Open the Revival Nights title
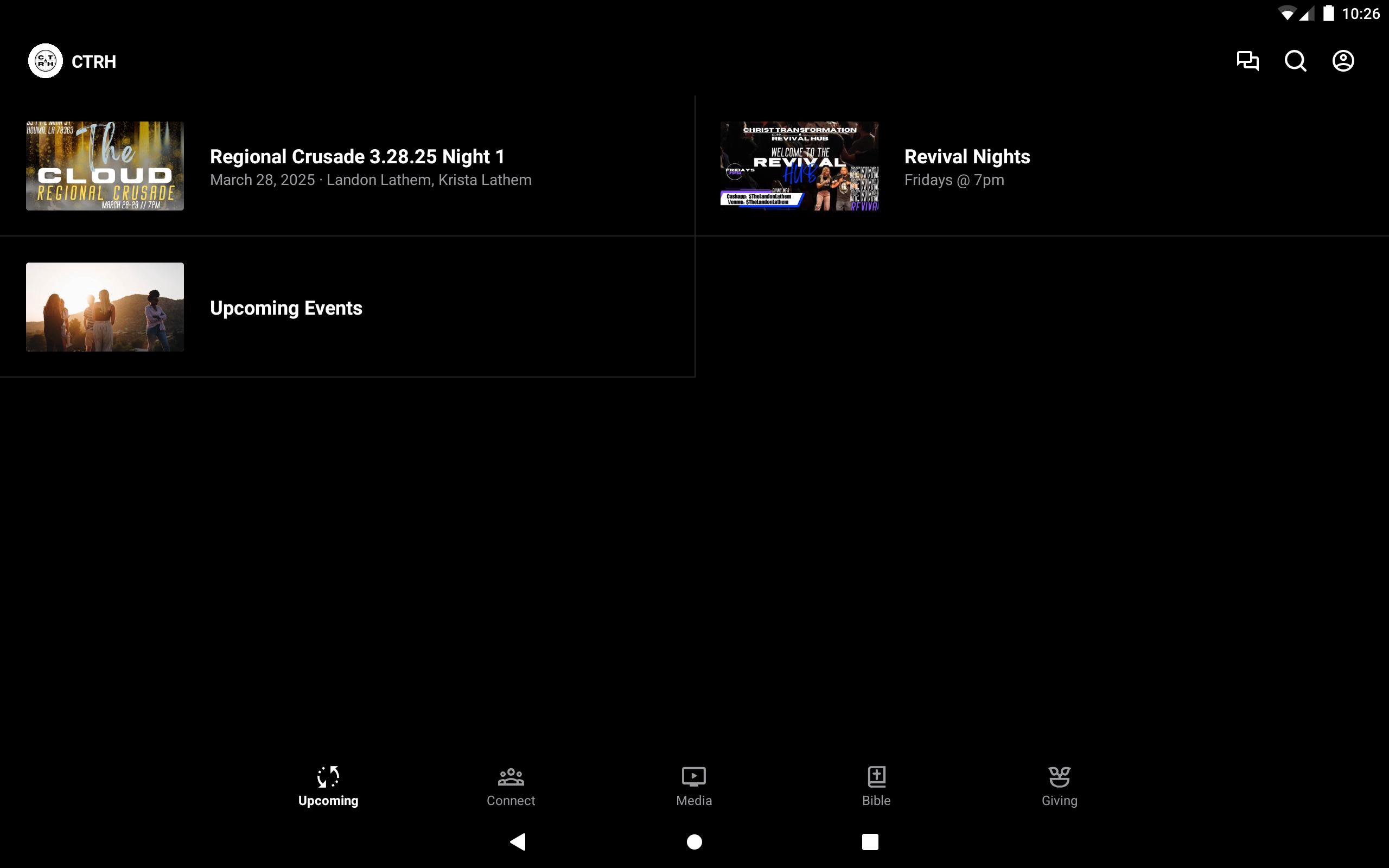This screenshot has height=868, width=1389. 966,157
